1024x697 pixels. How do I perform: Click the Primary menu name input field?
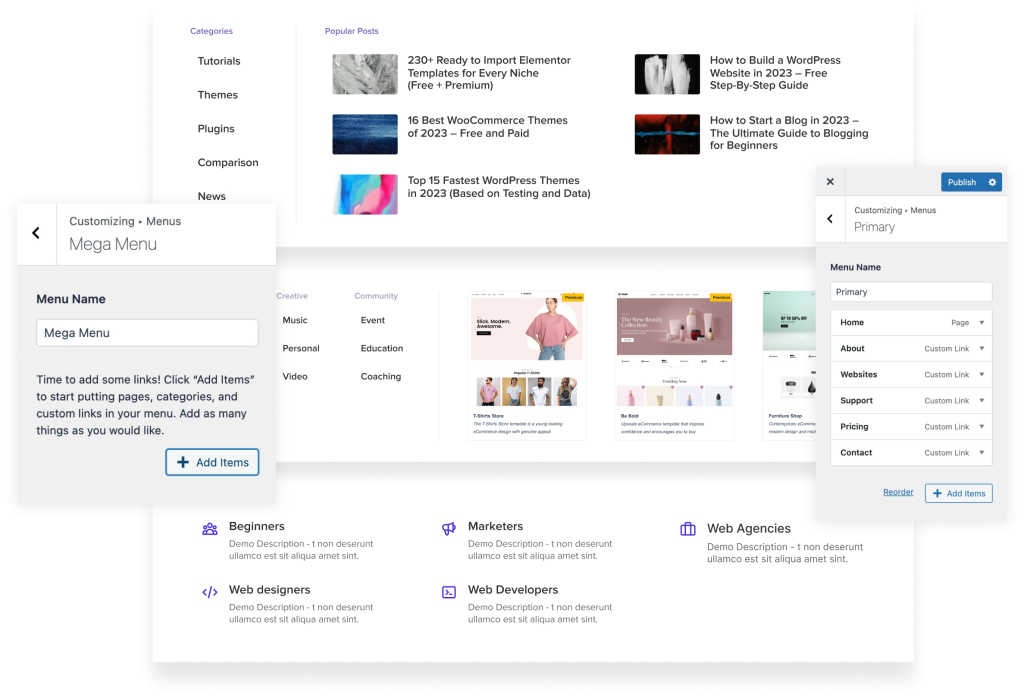tap(911, 292)
